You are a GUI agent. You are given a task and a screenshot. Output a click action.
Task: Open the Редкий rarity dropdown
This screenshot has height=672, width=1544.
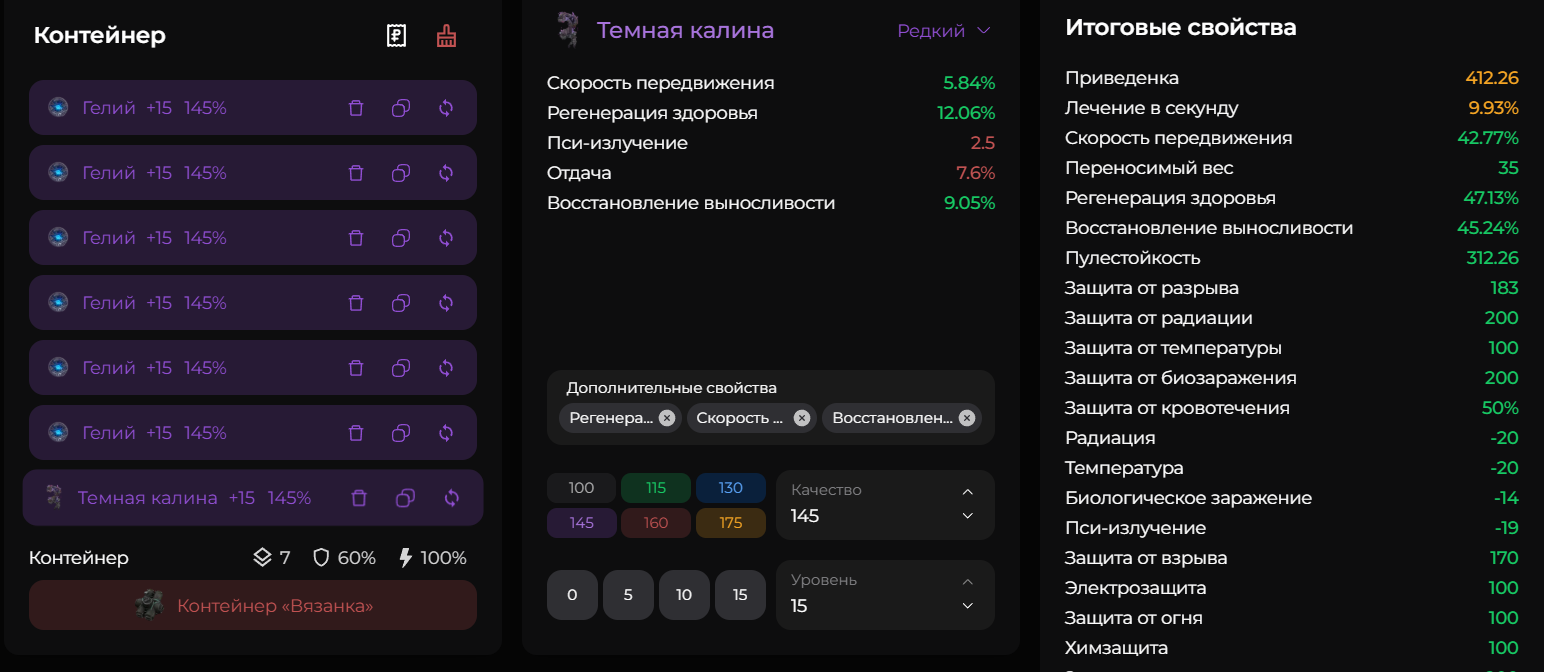point(943,31)
